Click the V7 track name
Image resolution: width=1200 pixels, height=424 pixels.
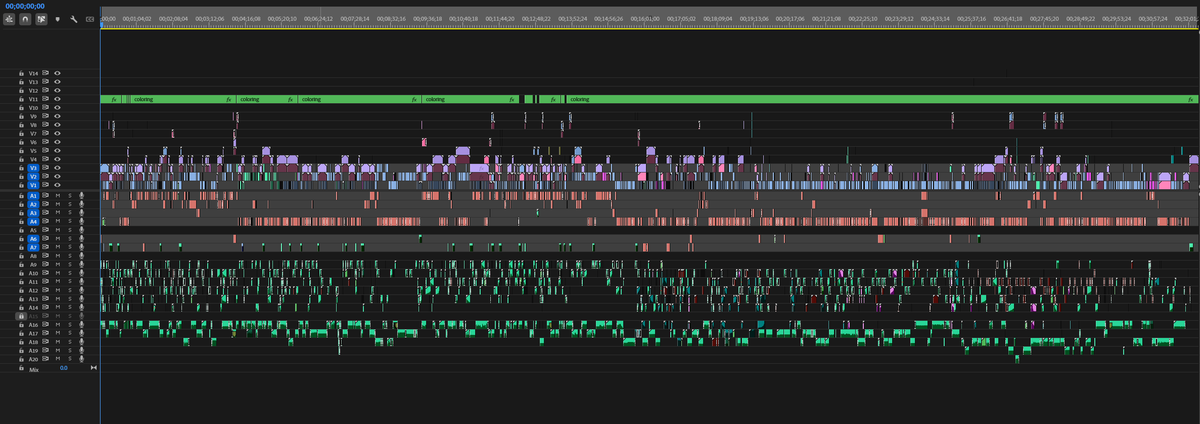coord(33,133)
